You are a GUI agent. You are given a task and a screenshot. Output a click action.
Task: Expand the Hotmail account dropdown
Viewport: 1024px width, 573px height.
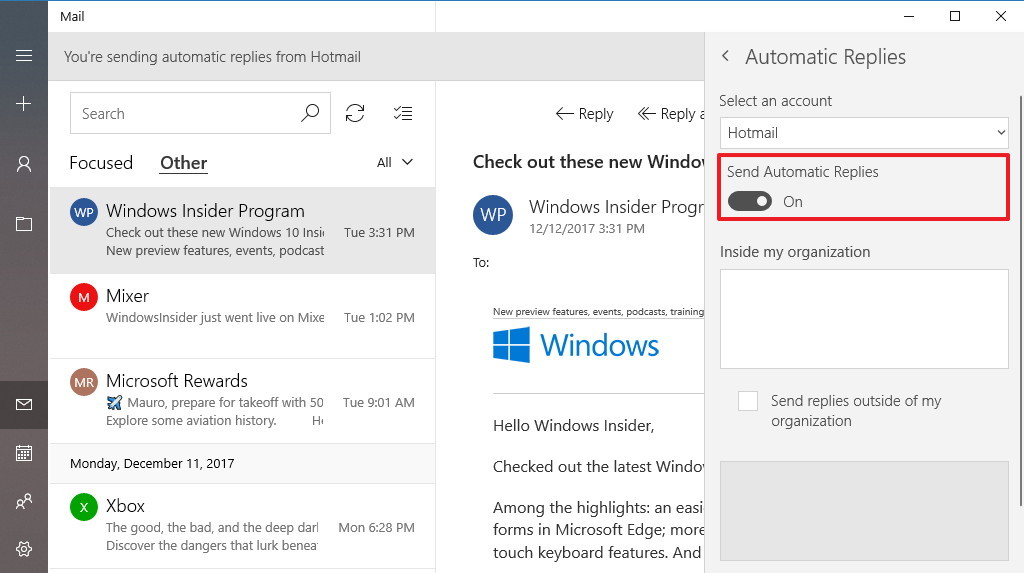coord(864,133)
